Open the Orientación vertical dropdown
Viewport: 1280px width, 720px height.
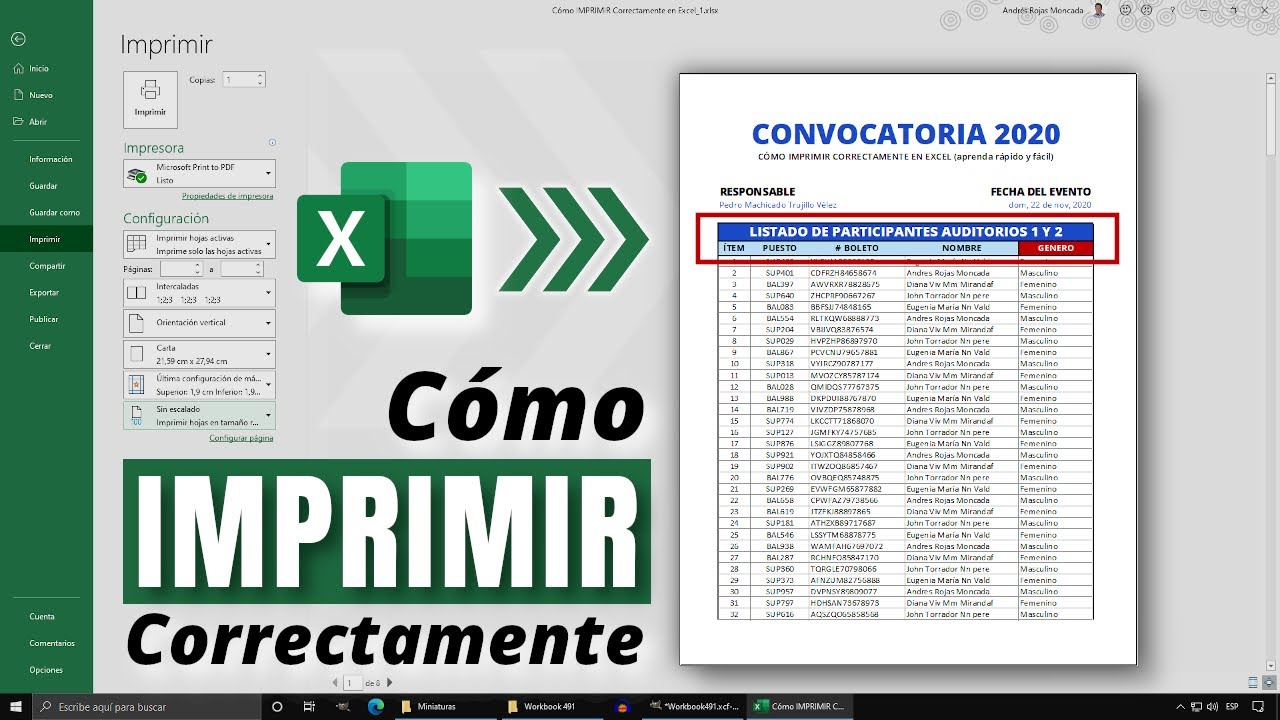point(199,323)
